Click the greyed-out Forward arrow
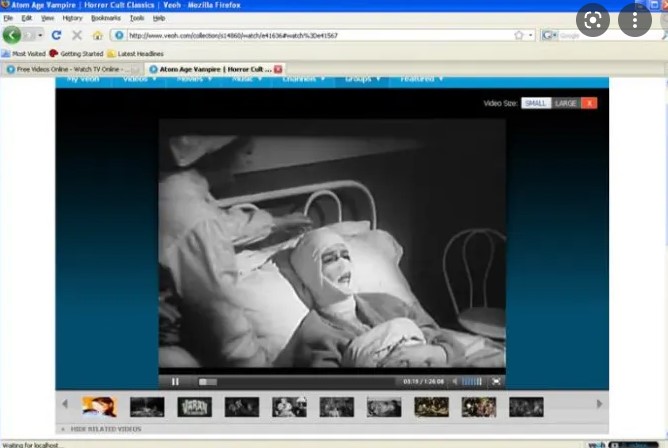 (29, 35)
